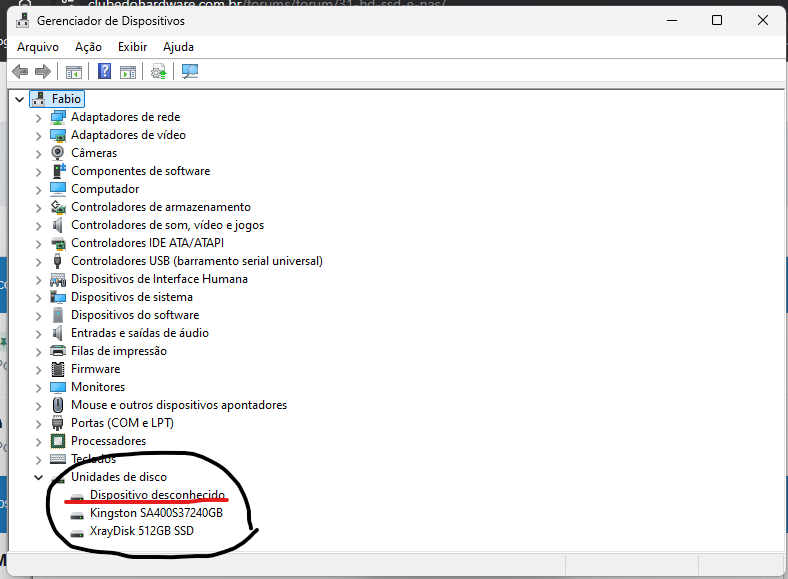The width and height of the screenshot is (788, 579).
Task: Select Dispositivos de sistema label
Action: pyautogui.click(x=132, y=297)
